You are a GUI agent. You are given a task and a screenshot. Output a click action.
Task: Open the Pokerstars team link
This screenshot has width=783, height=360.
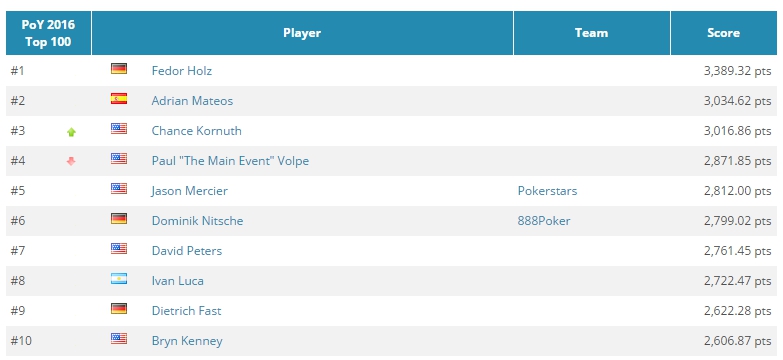547,191
